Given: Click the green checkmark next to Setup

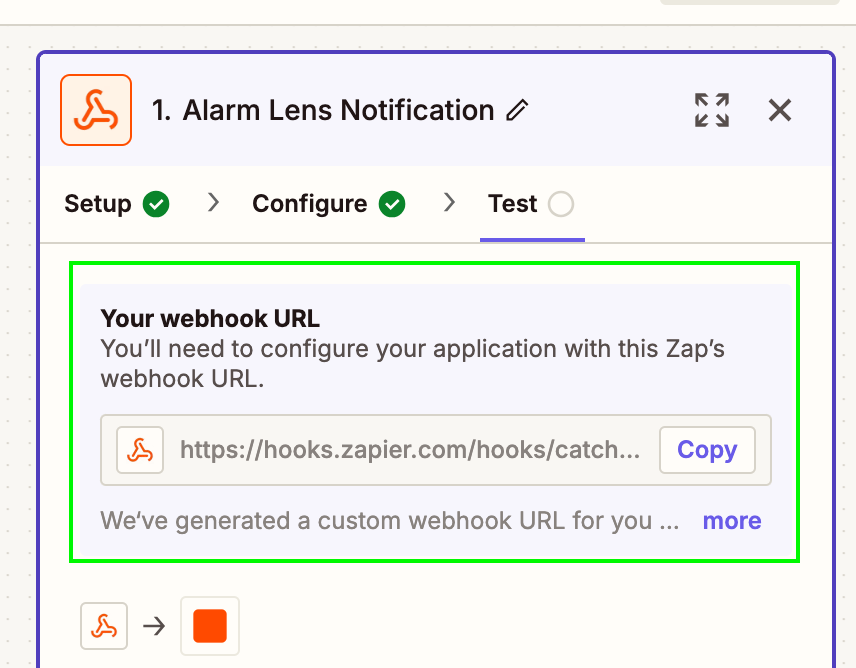Looking at the screenshot, I should [x=156, y=204].
